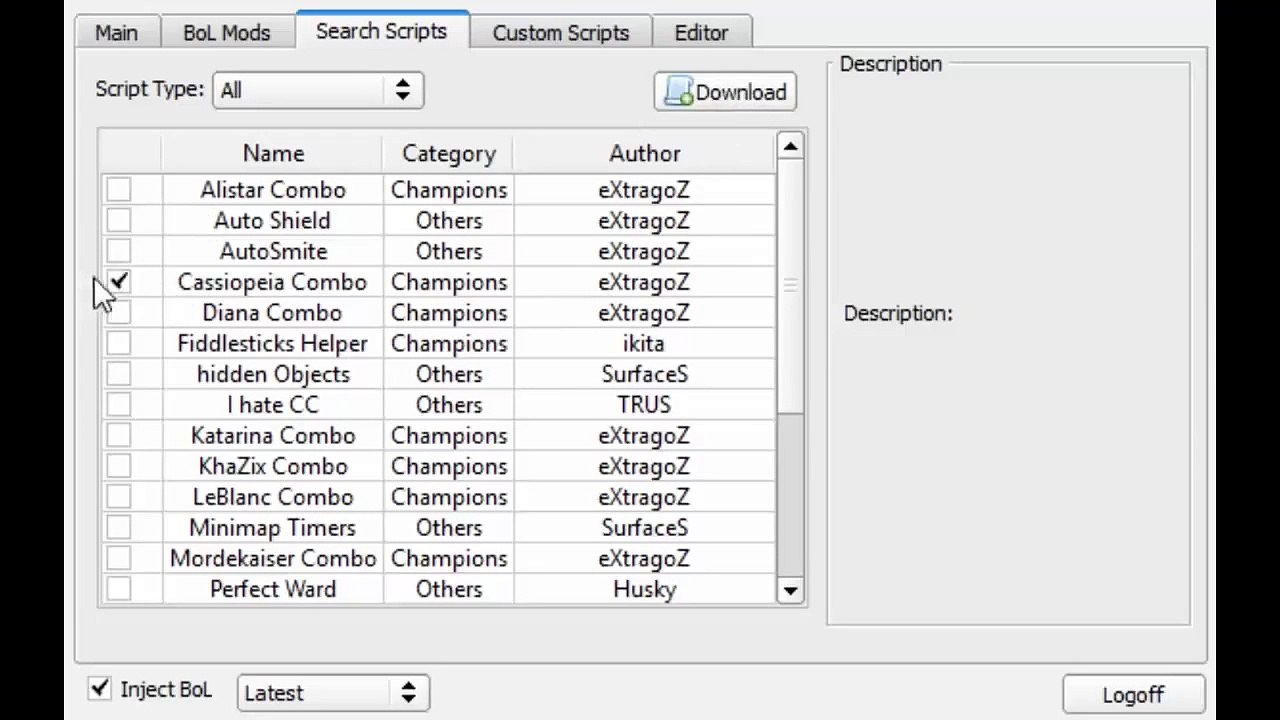Viewport: 1280px width, 720px height.
Task: Select the Katarina Combo script name
Action: pyautogui.click(x=273, y=436)
